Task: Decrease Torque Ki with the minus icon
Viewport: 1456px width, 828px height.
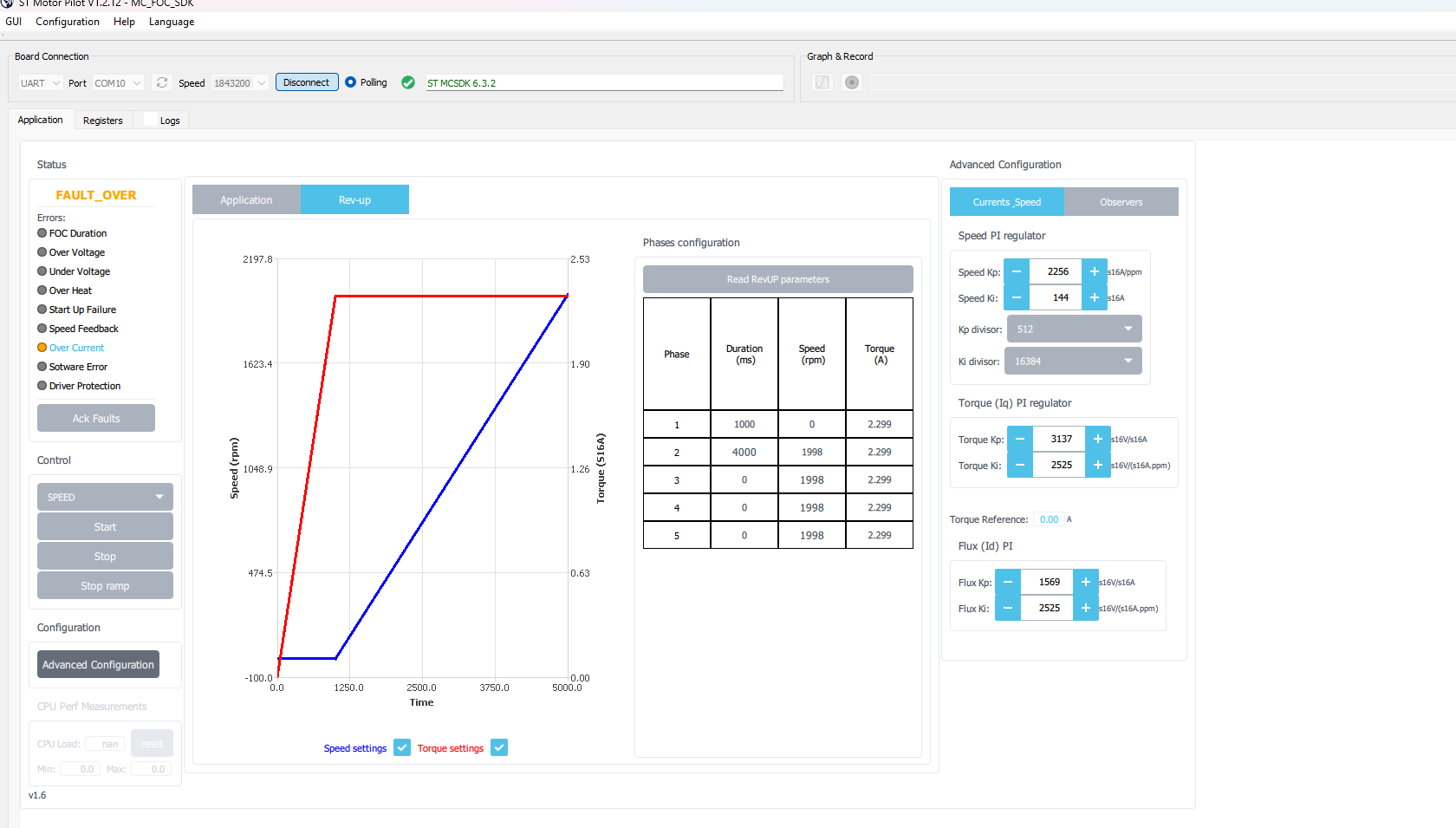Action: click(1020, 465)
